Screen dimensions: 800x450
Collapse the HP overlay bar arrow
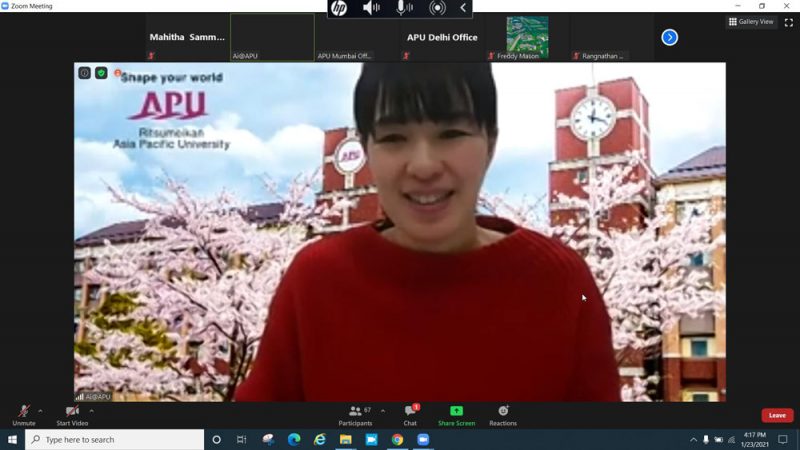pyautogui.click(x=463, y=8)
